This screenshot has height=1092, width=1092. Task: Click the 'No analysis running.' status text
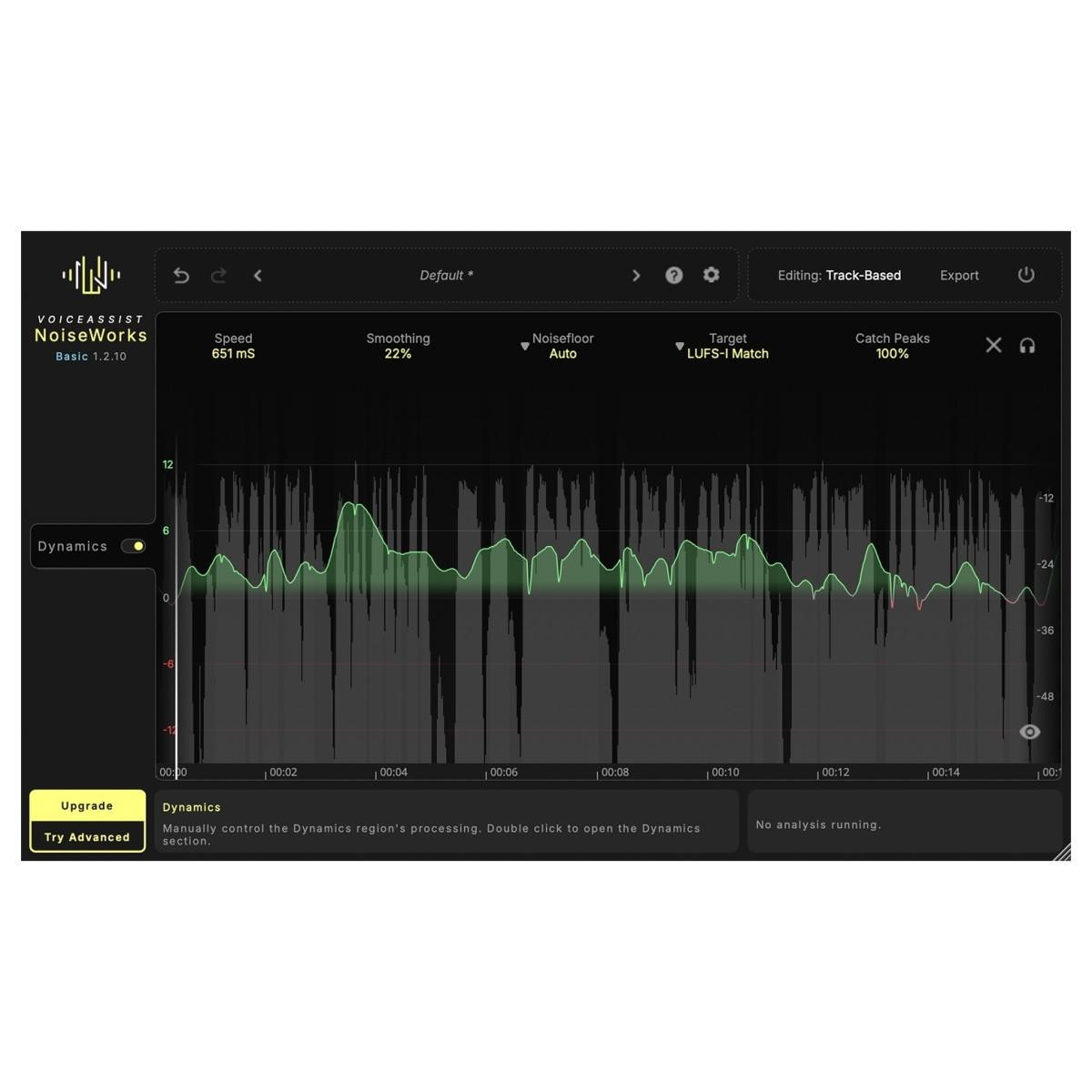tap(818, 824)
